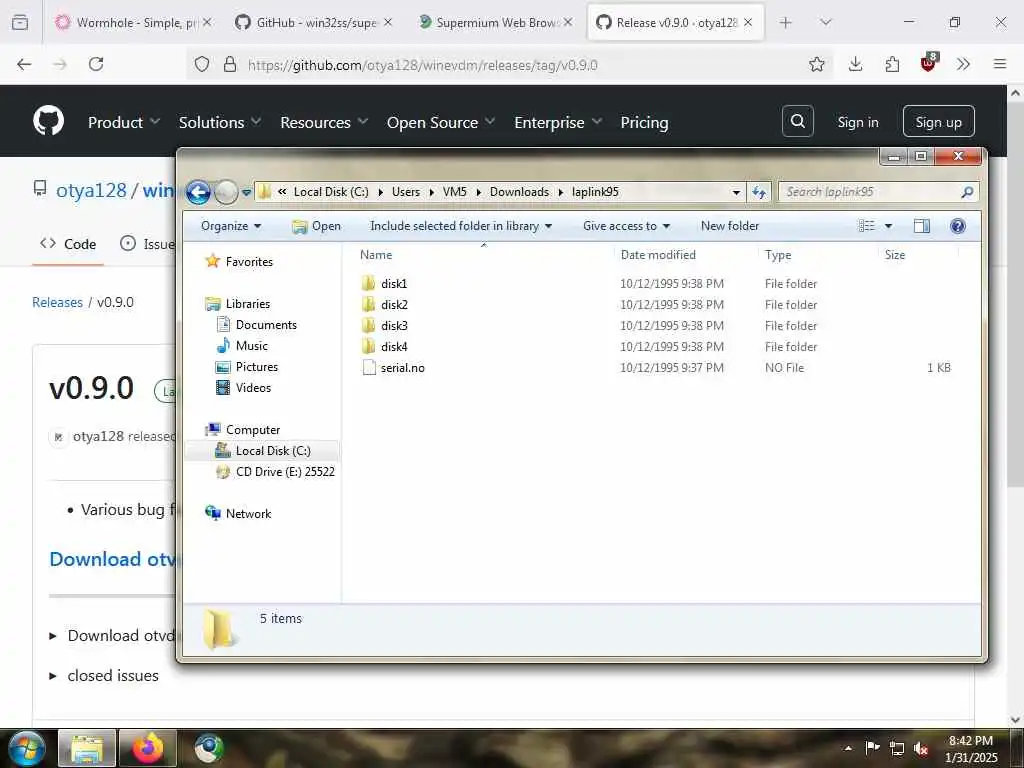
Task: Click Windows Explorer taskbar icon
Action: pyautogui.click(x=87, y=748)
